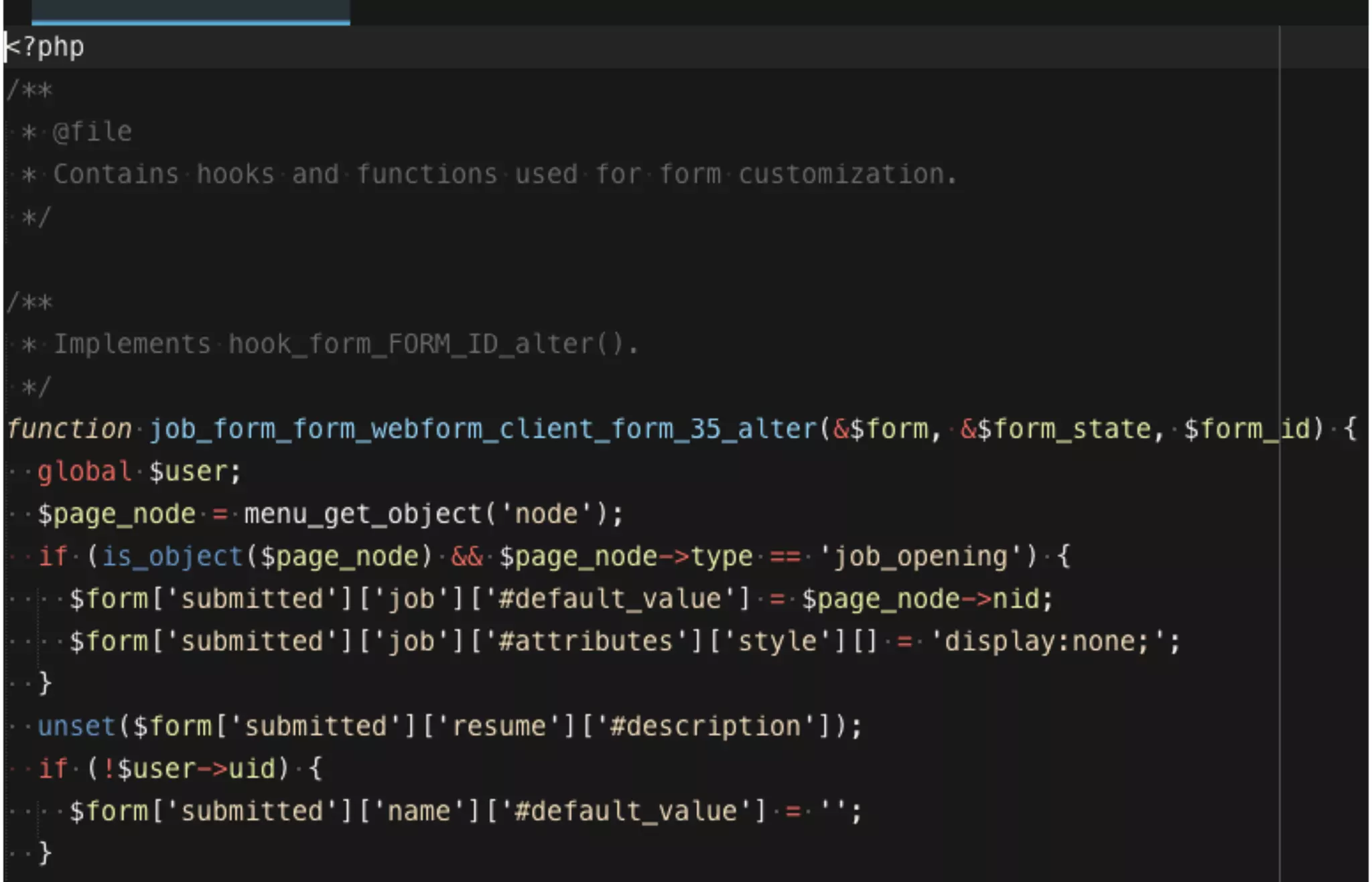The width and height of the screenshot is (1372, 882).
Task: Click the 'hook_form_FORM_ID_alter()' comment text
Action: click(x=426, y=344)
